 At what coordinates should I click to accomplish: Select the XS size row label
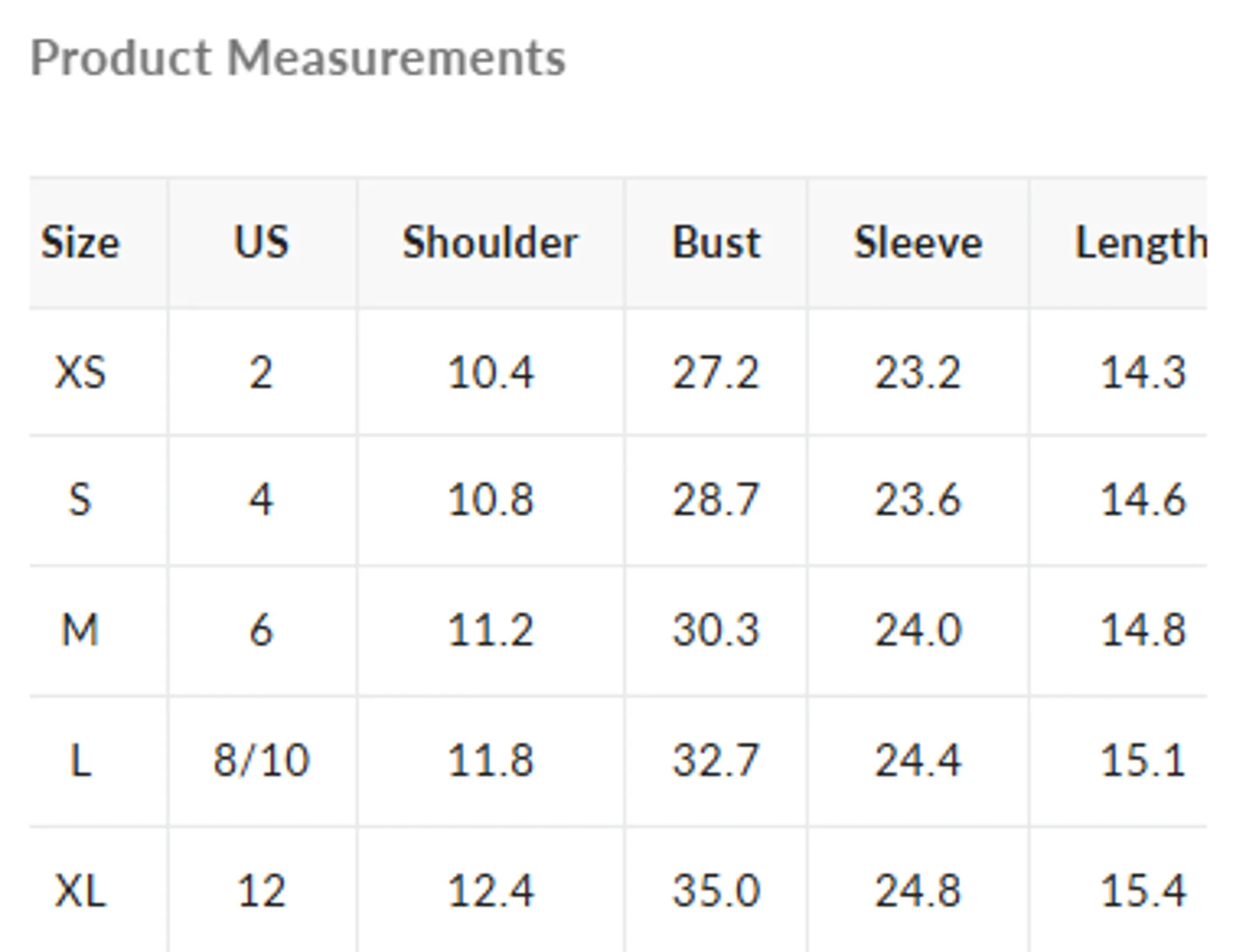80,372
